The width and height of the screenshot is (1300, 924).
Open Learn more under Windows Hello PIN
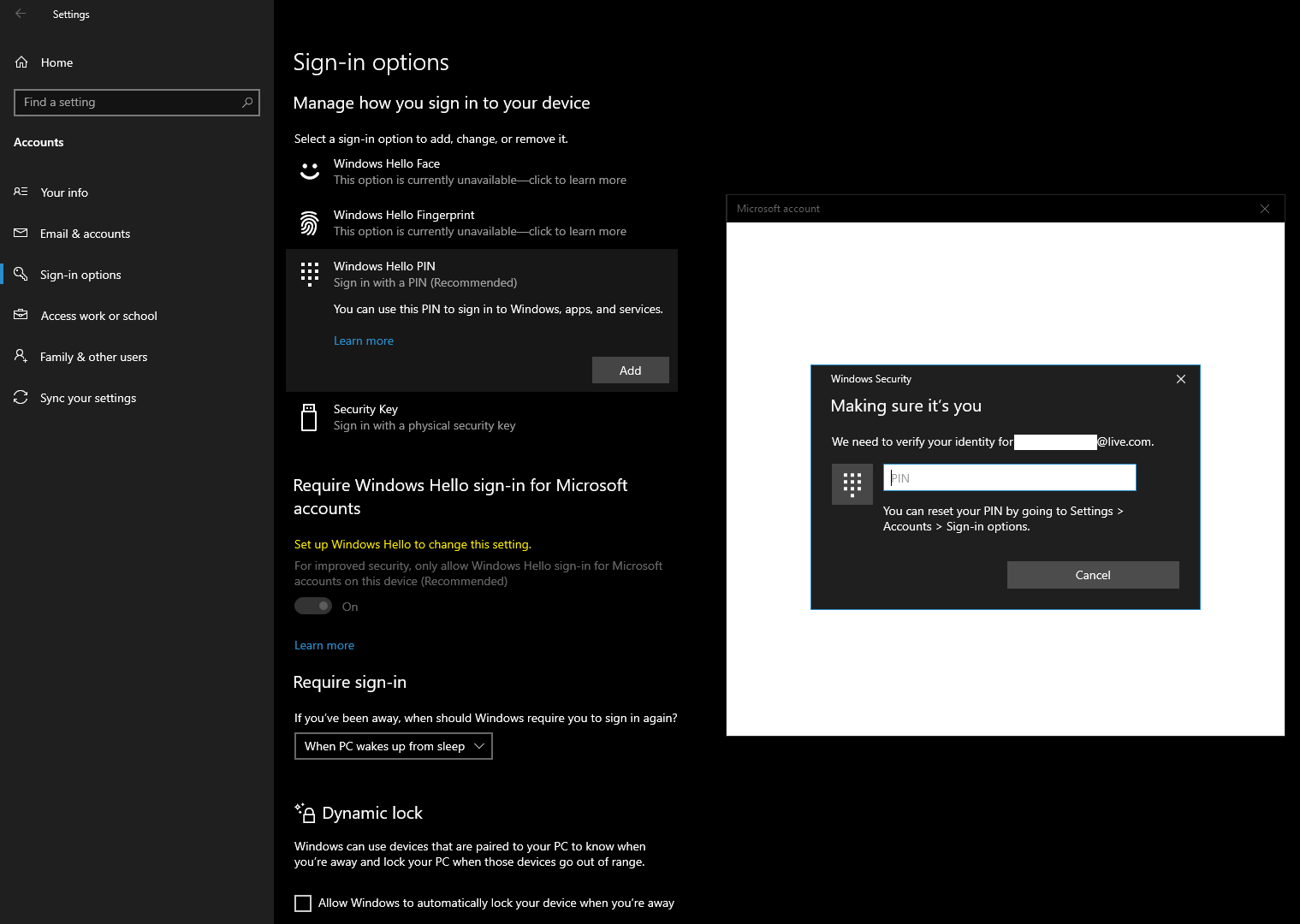point(364,341)
